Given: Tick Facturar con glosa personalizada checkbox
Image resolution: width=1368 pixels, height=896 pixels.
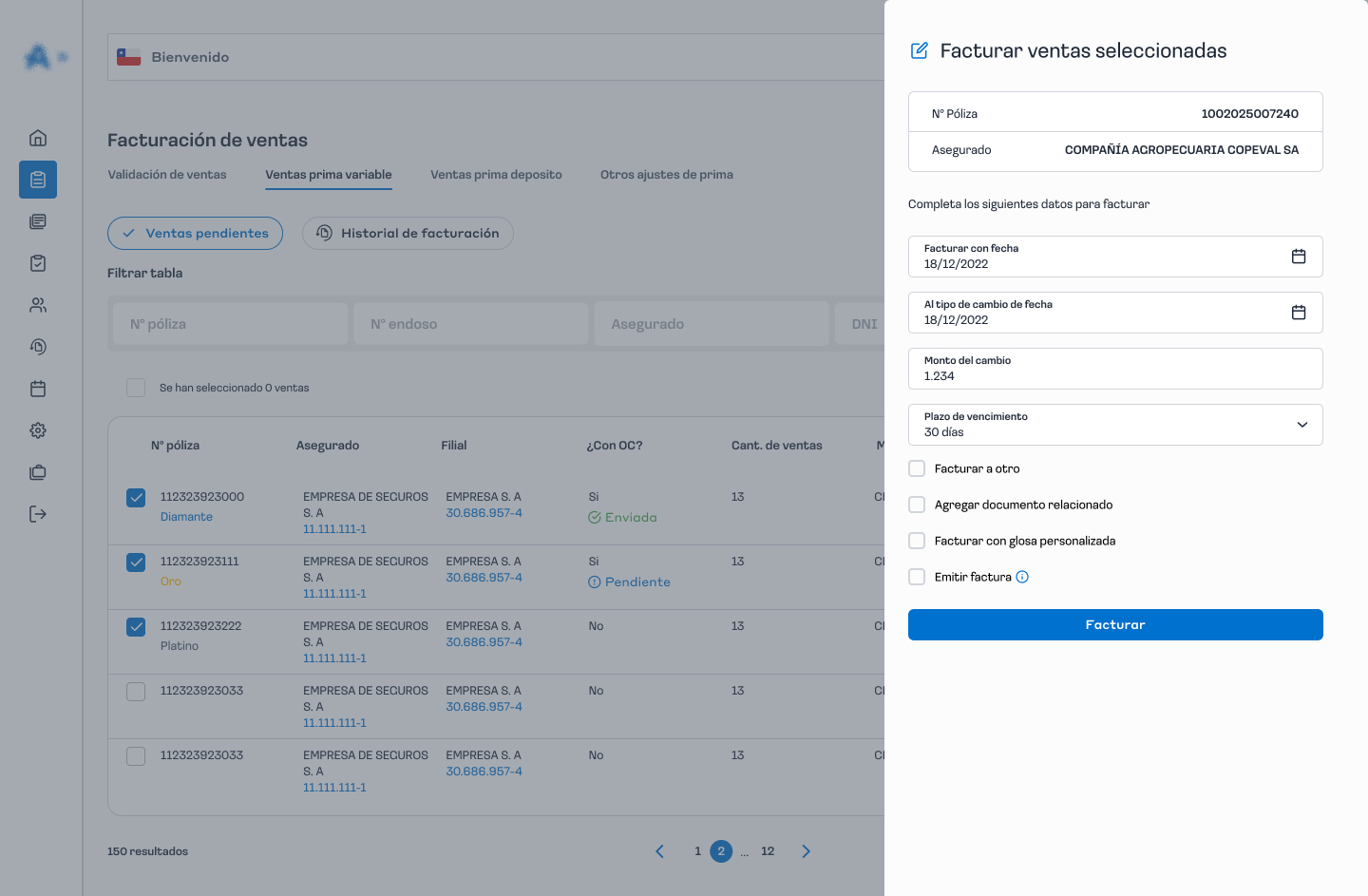Looking at the screenshot, I should tap(917, 541).
